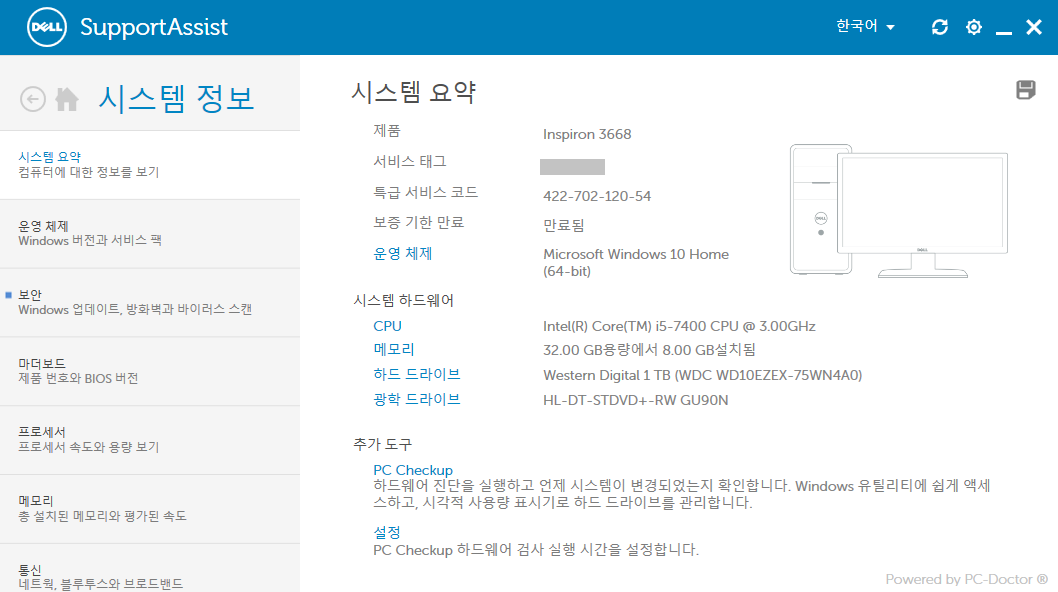Minimize the SupportAssist window
Screen dimensions: 1058x592
[x=1003, y=31]
